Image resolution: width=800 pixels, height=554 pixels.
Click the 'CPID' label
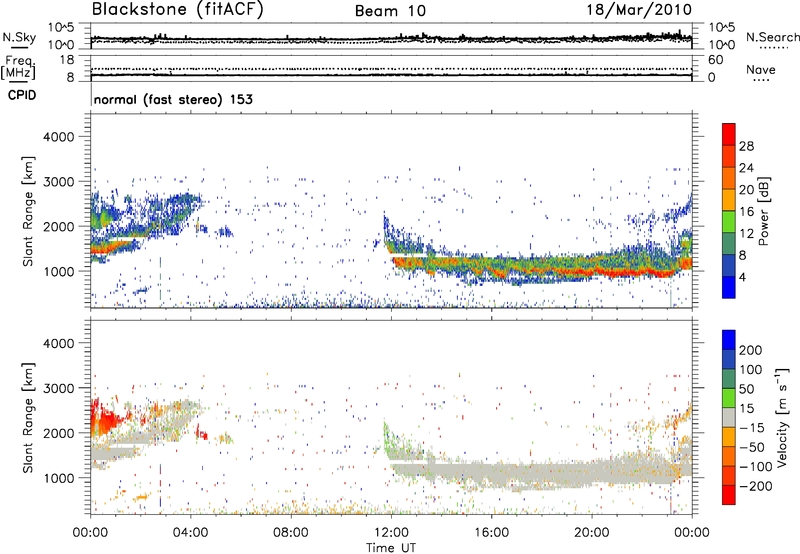point(22,95)
